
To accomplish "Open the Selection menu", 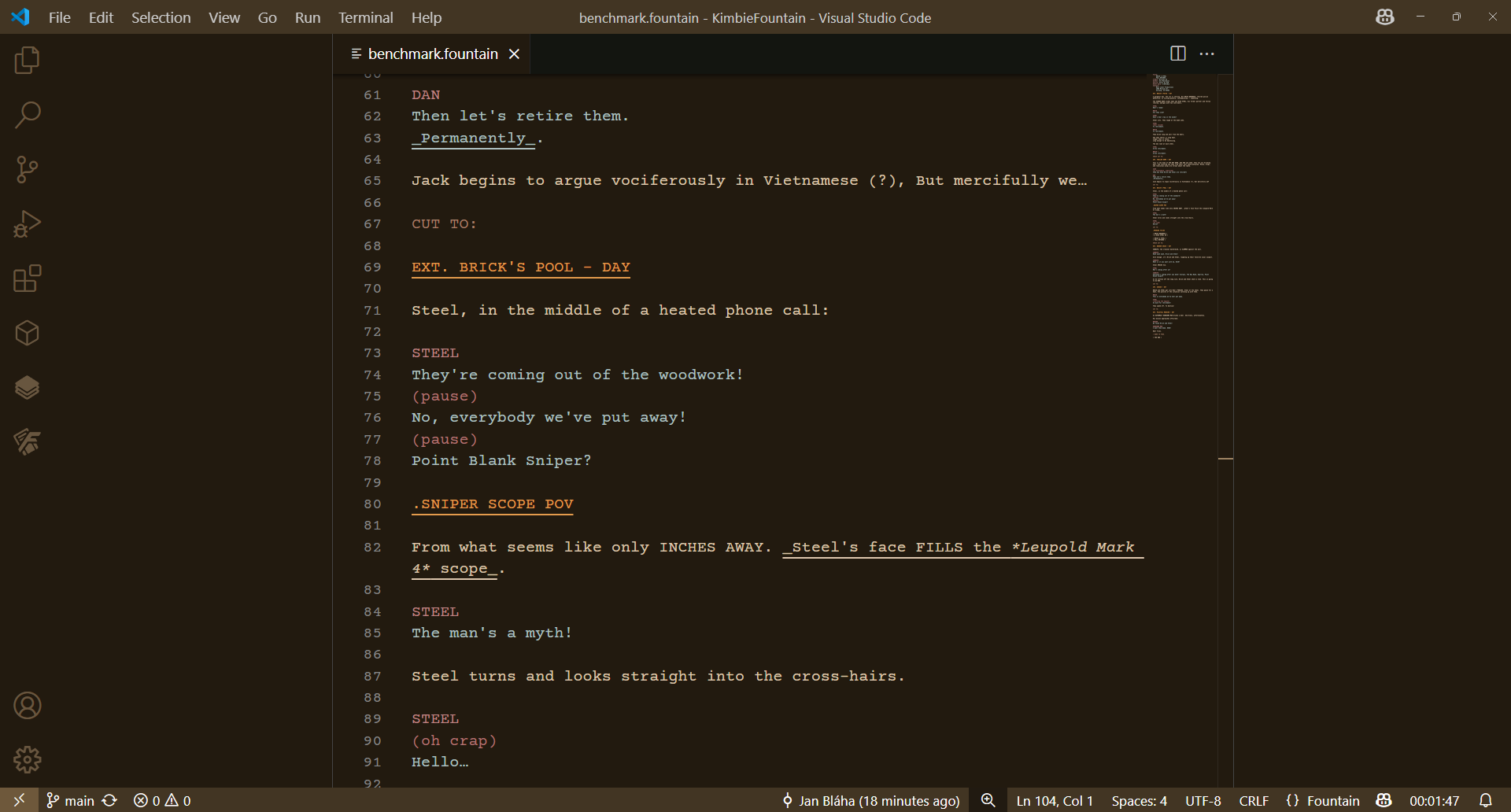I will [x=161, y=17].
